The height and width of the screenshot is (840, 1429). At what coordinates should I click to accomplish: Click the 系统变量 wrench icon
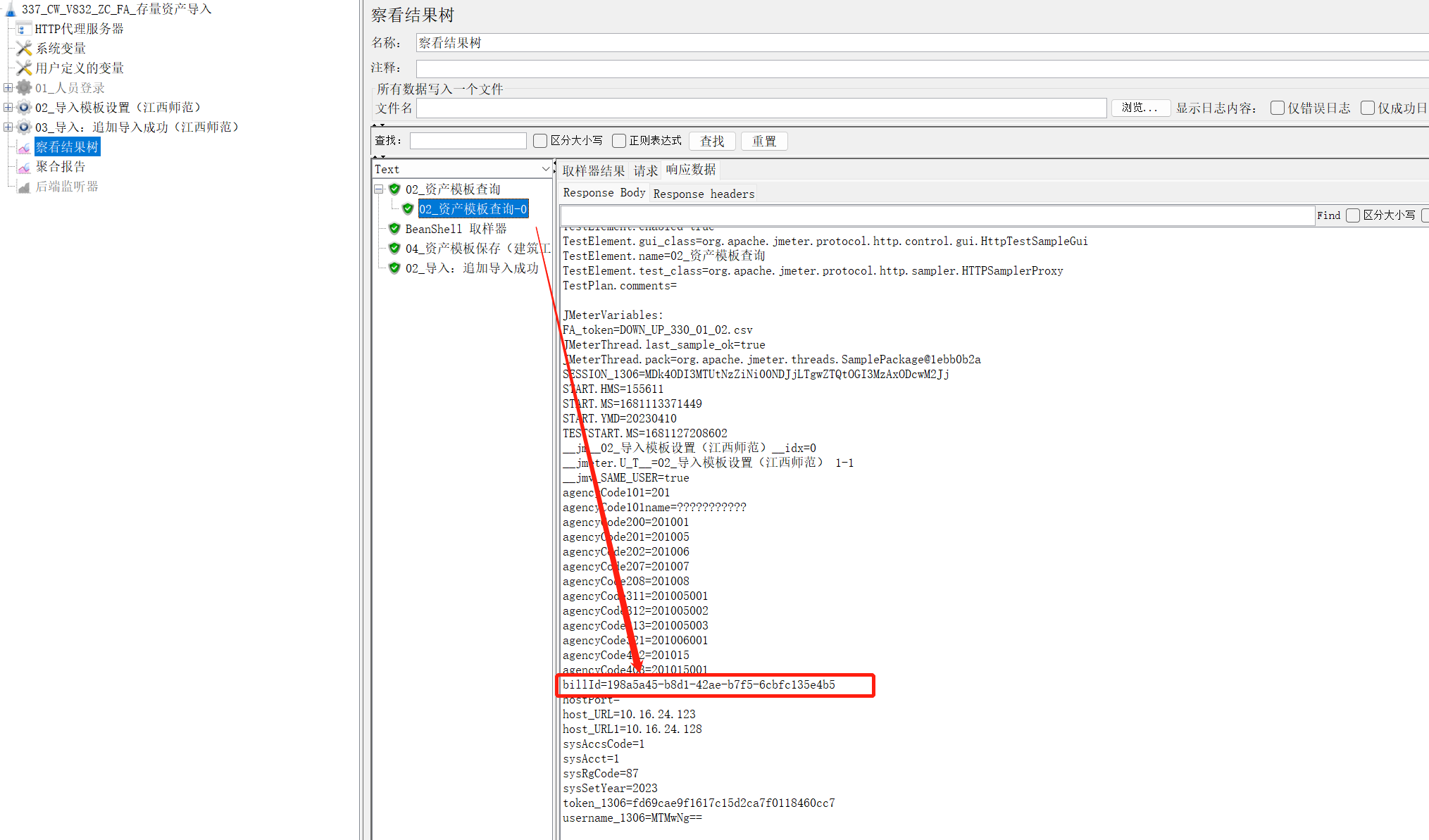24,49
